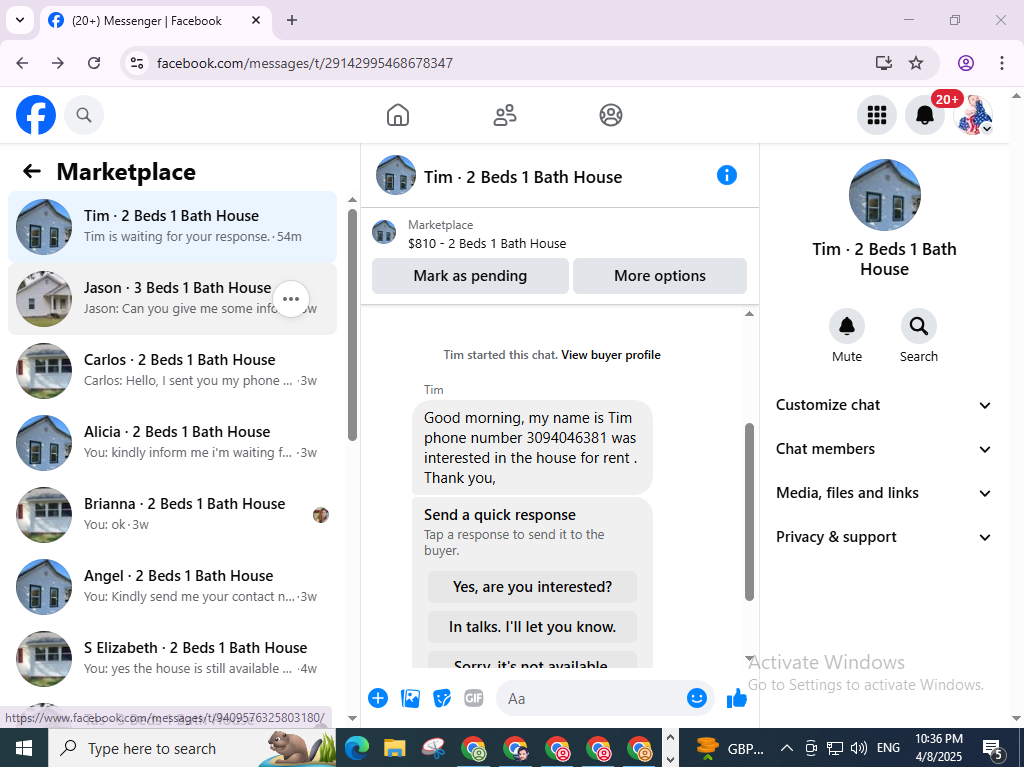Open the account profile picture menu
Screen dimensions: 1024x767
coord(973,115)
